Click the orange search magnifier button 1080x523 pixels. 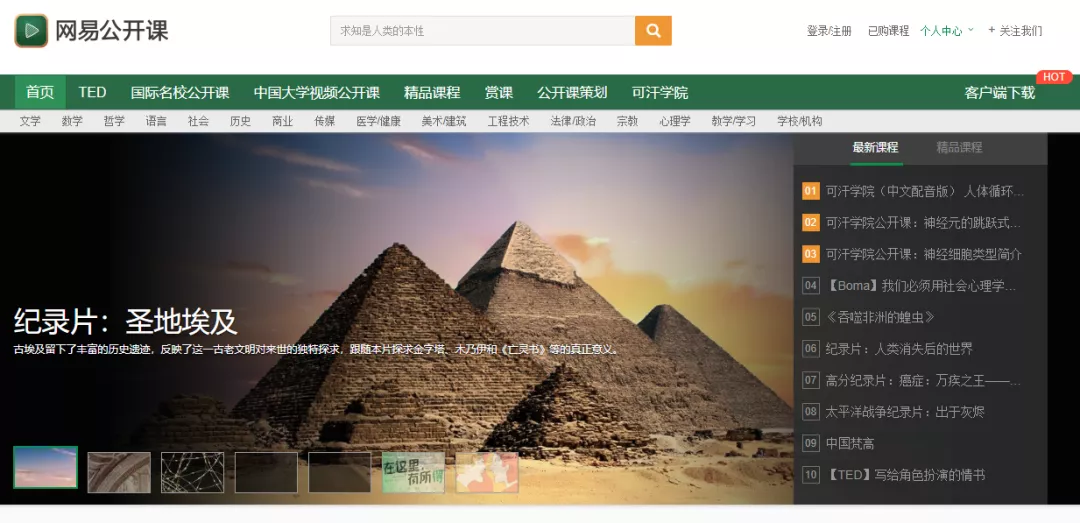pyautogui.click(x=653, y=31)
